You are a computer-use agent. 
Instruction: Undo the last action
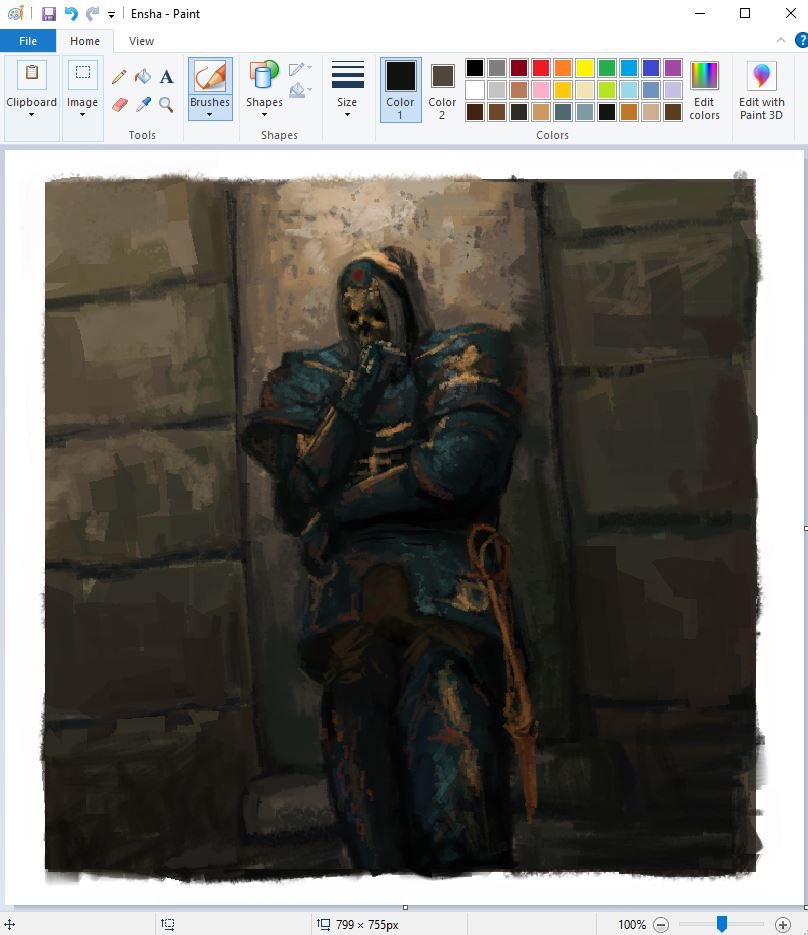(x=70, y=14)
